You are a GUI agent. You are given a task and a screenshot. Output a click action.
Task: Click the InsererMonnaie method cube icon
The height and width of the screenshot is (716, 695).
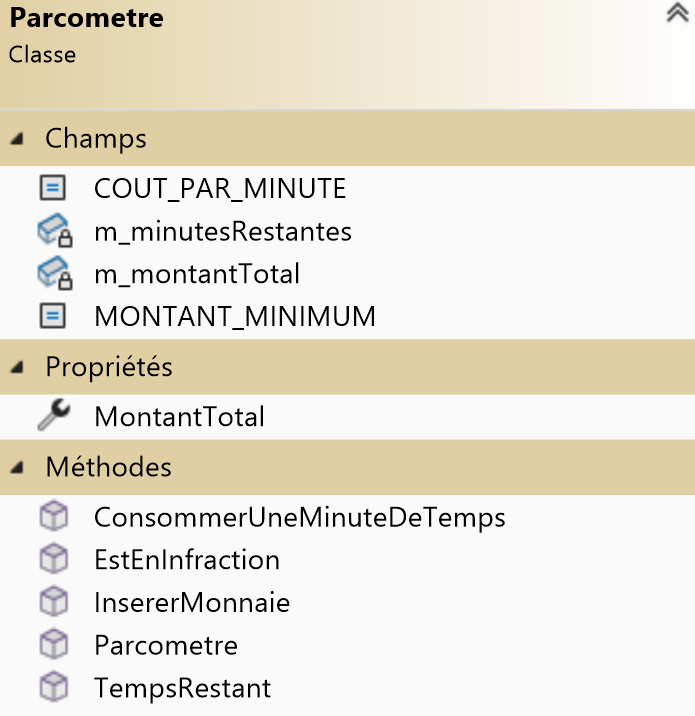click(53, 603)
